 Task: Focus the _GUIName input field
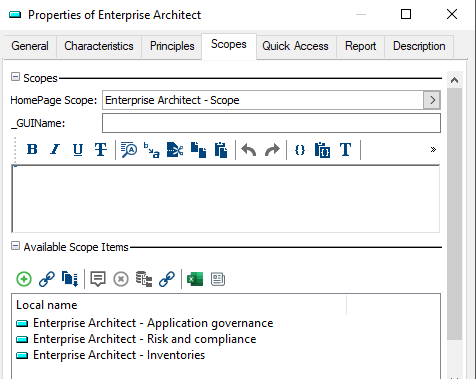click(271, 123)
